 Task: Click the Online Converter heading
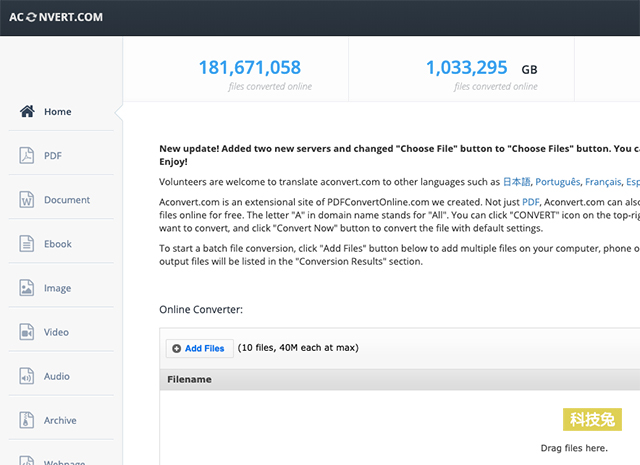tap(201, 309)
